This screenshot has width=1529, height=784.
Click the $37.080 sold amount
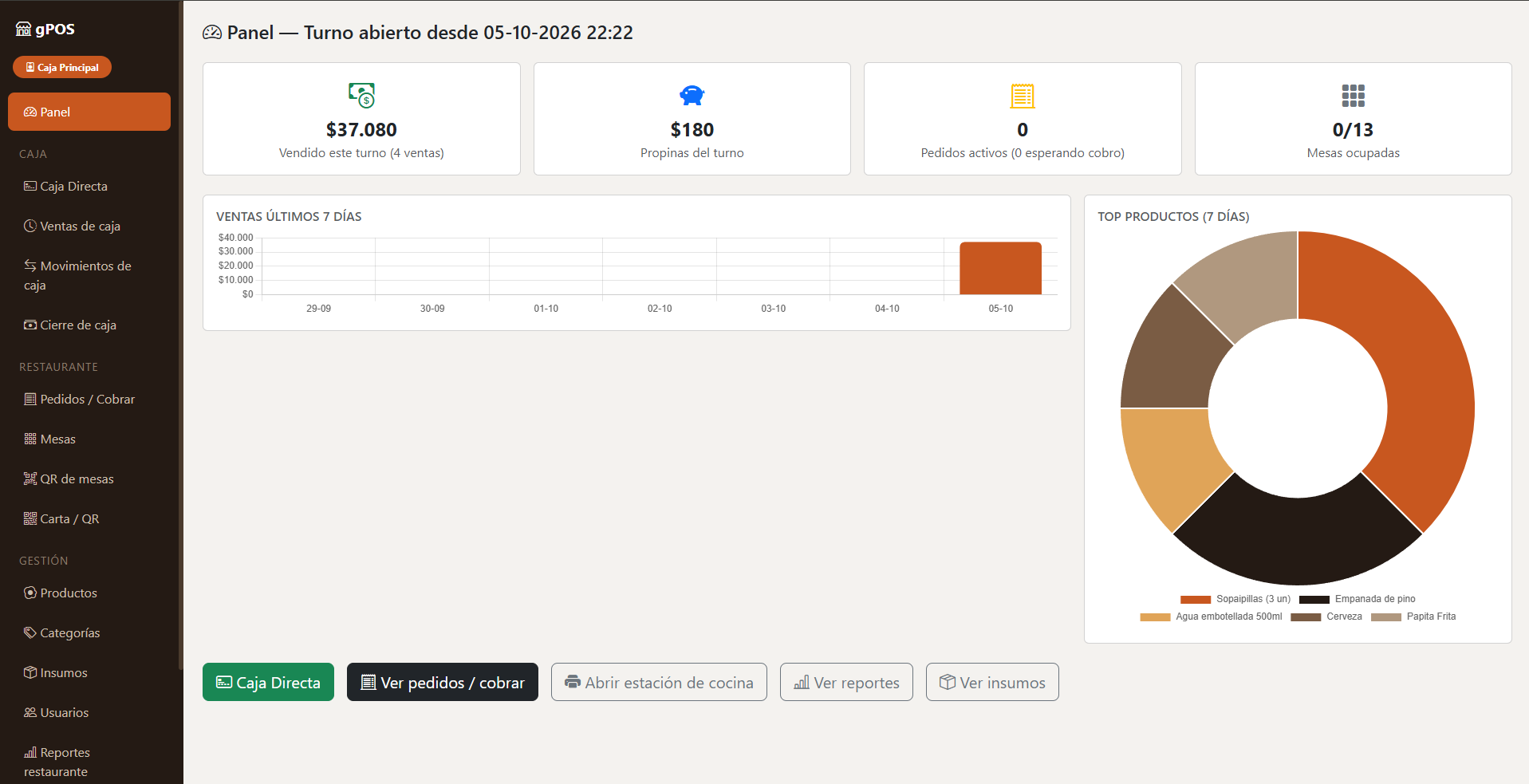pos(361,129)
